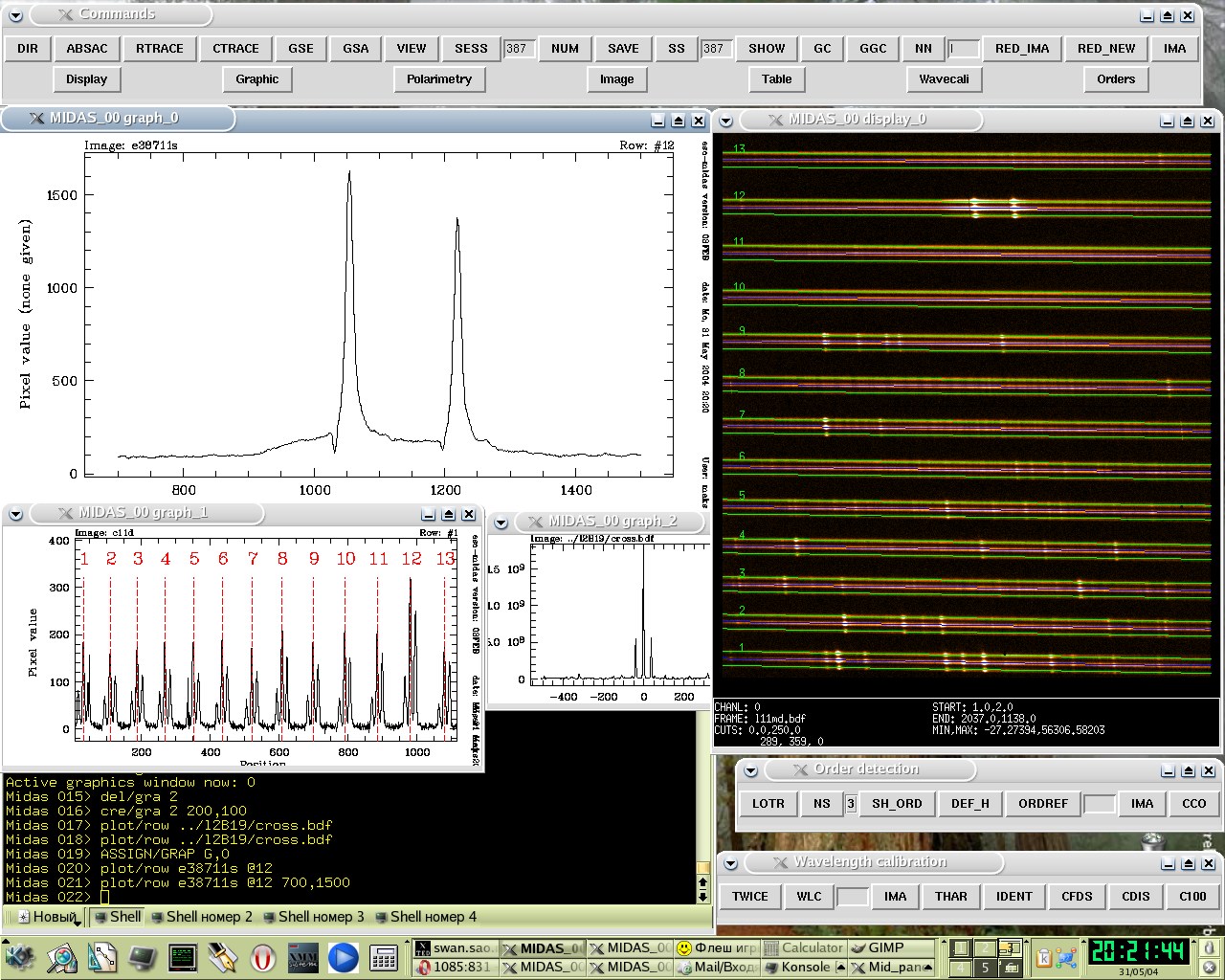Click the SS input field showing 387
The width and height of the screenshot is (1225, 980).
(x=717, y=49)
